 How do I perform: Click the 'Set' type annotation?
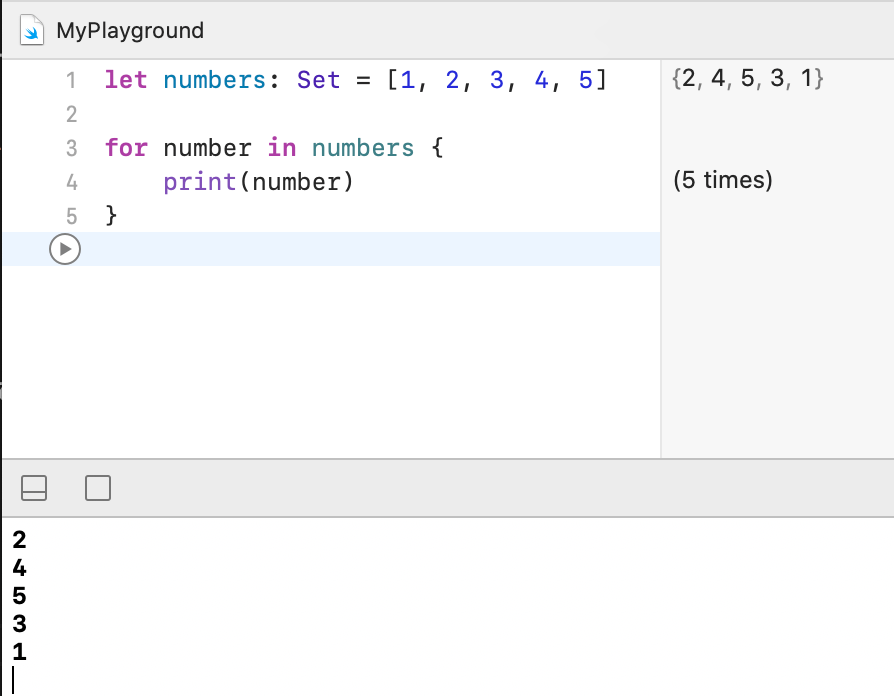click(318, 80)
